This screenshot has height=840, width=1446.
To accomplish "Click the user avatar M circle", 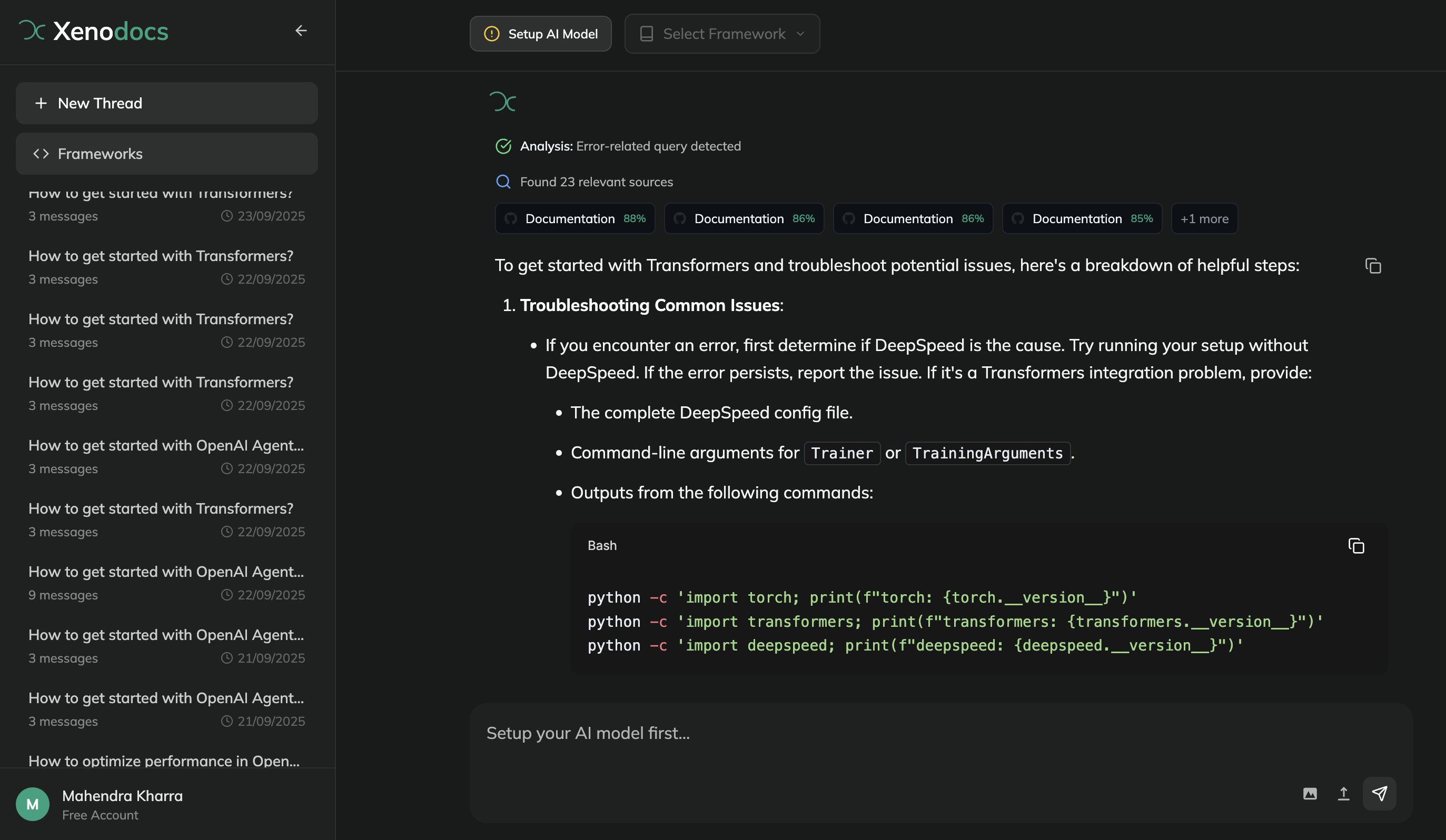I will click(x=33, y=804).
